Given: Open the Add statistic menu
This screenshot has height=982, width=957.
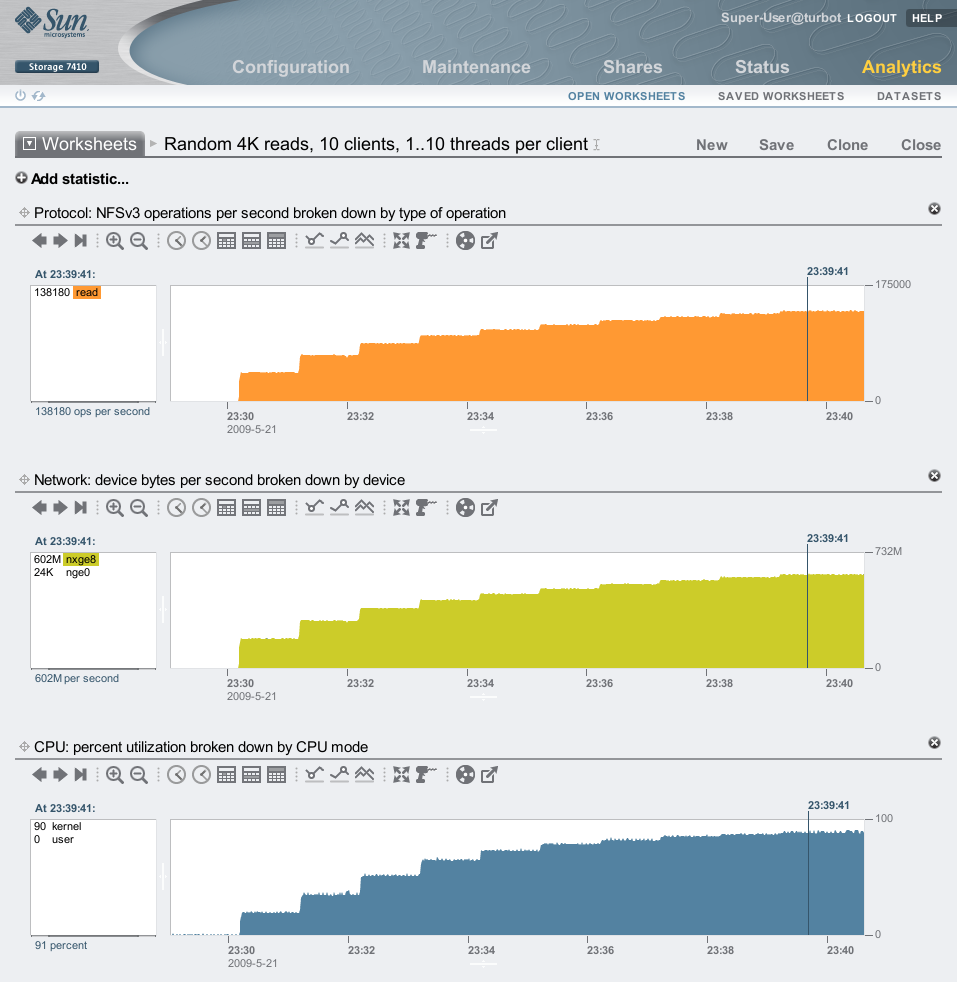Looking at the screenshot, I should point(72,179).
